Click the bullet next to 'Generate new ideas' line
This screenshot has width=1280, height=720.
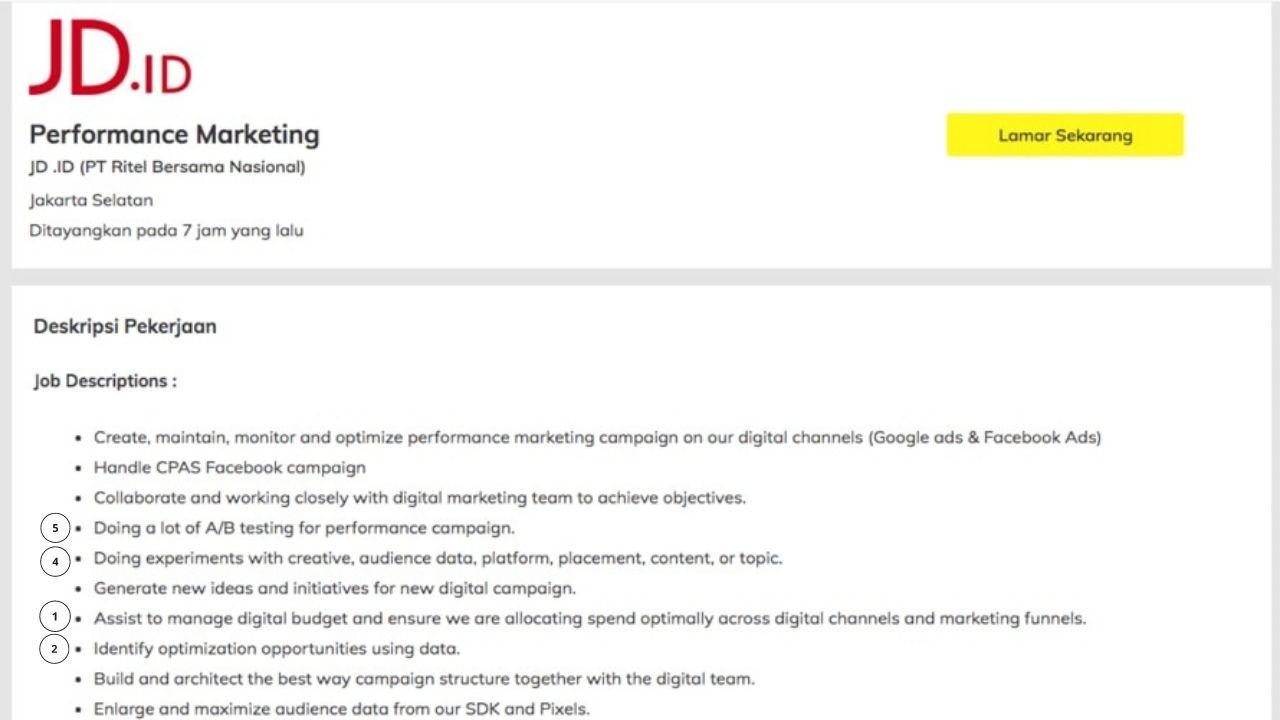point(78,589)
